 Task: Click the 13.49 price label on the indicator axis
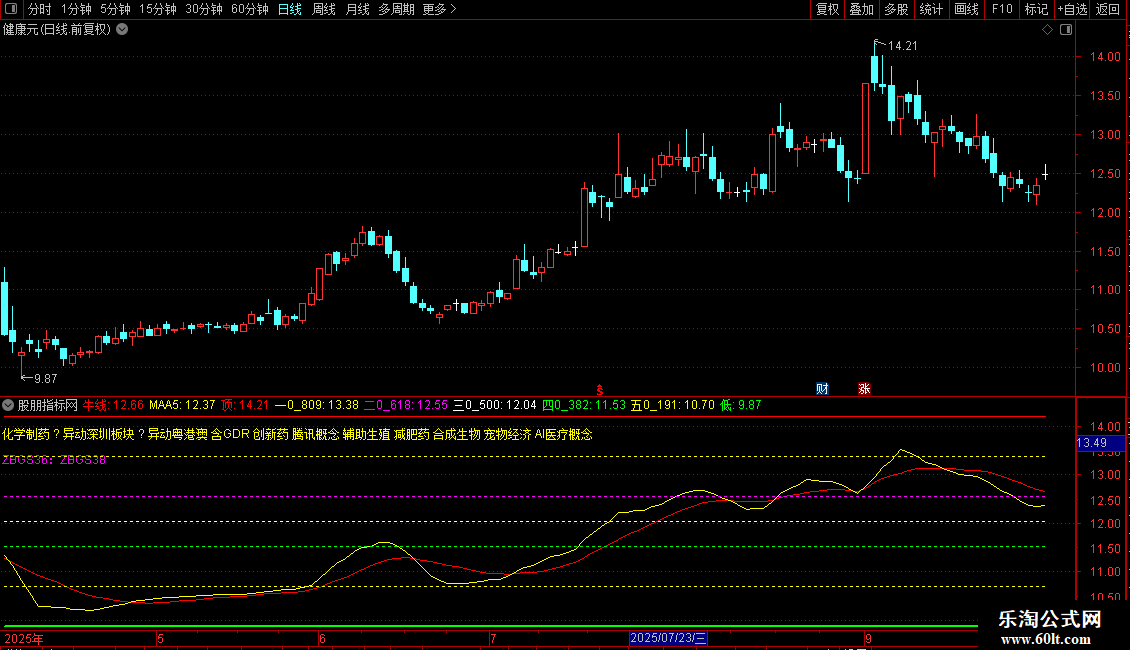[x=1091, y=443]
